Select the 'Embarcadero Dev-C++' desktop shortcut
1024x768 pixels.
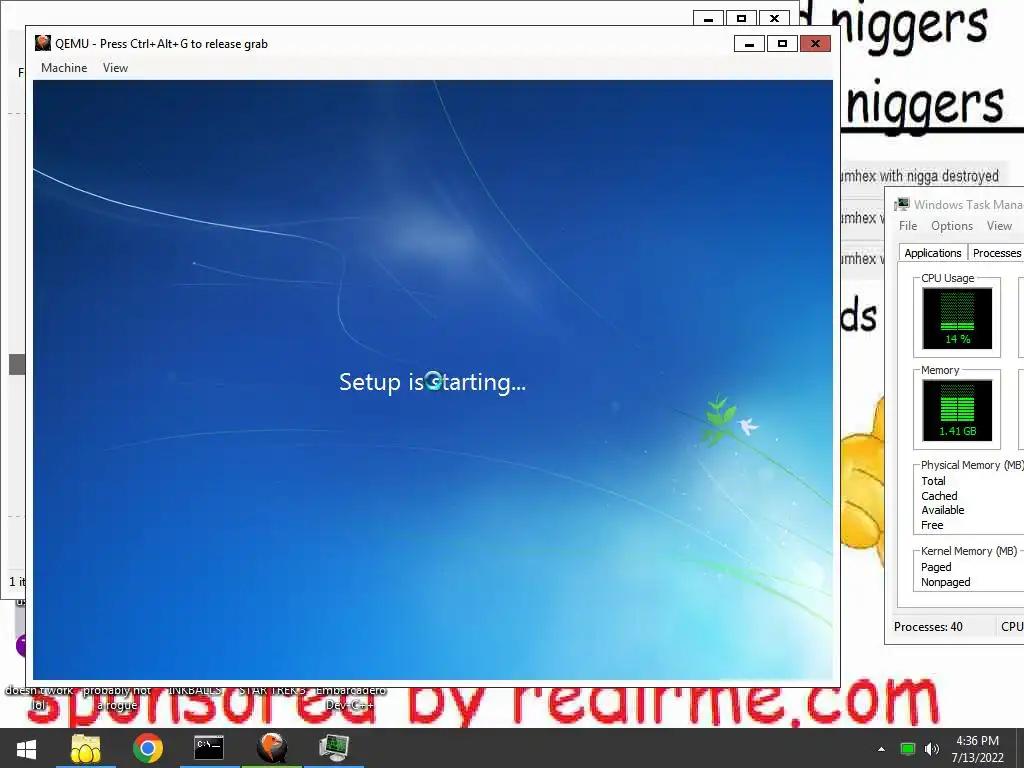350,698
